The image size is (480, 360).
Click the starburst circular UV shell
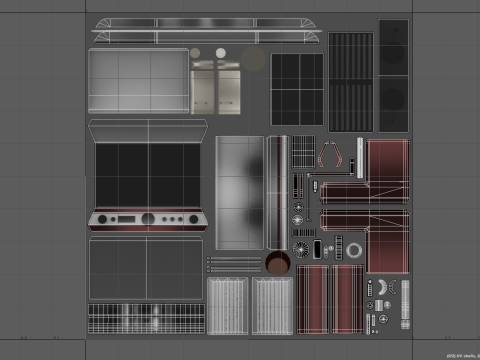pos(301,249)
